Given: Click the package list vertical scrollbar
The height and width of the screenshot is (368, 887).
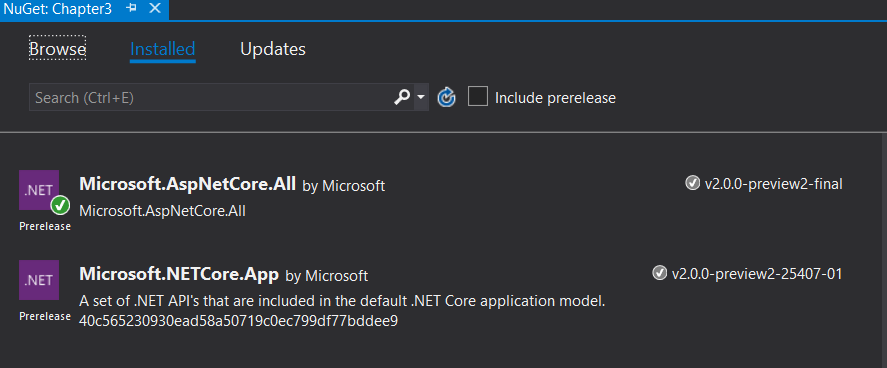Looking at the screenshot, I should 884,250.
